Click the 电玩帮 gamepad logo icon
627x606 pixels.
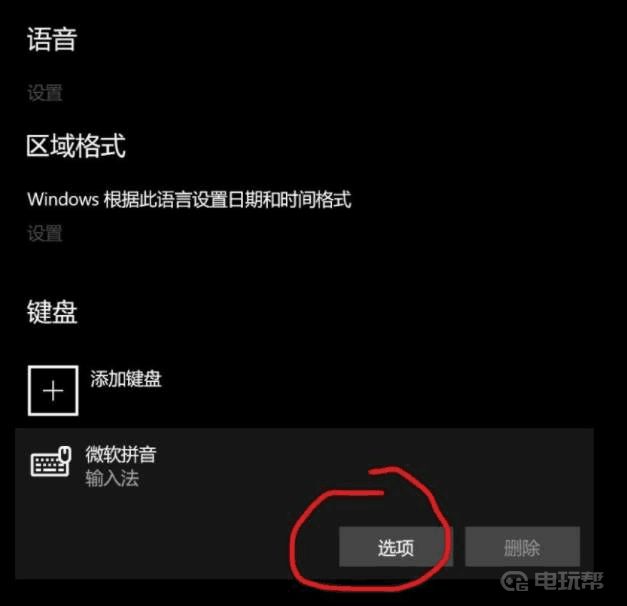pos(515,581)
